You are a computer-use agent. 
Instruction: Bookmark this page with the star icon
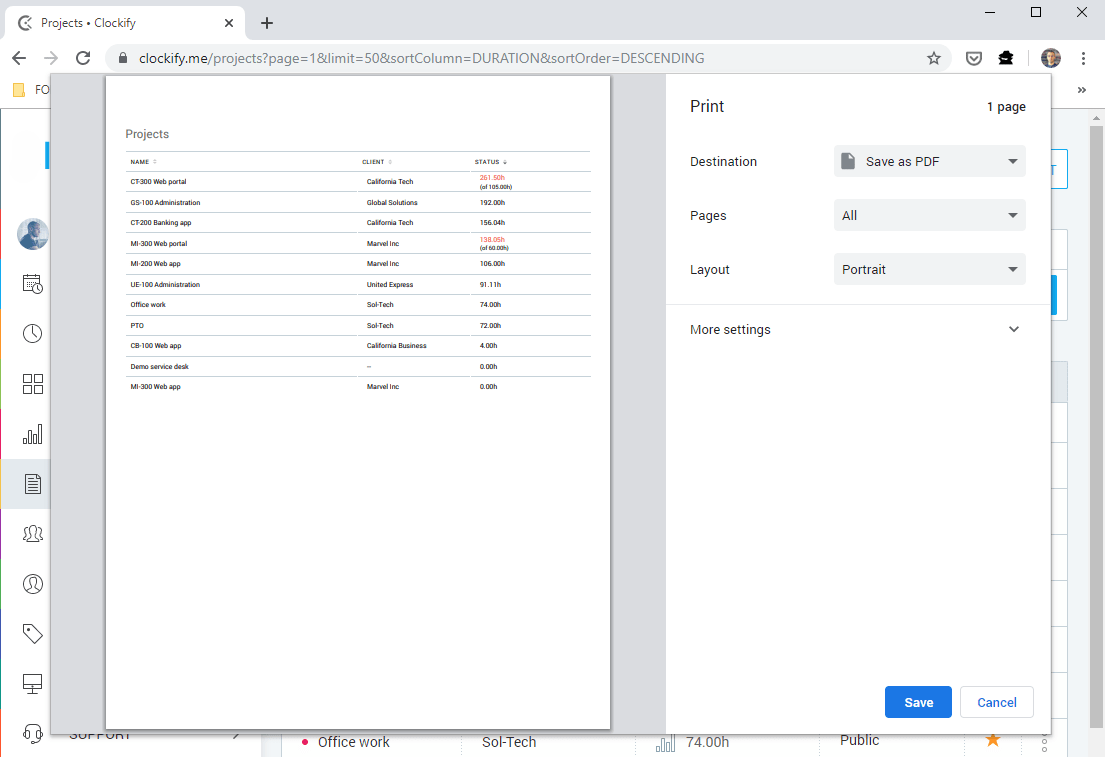[934, 58]
